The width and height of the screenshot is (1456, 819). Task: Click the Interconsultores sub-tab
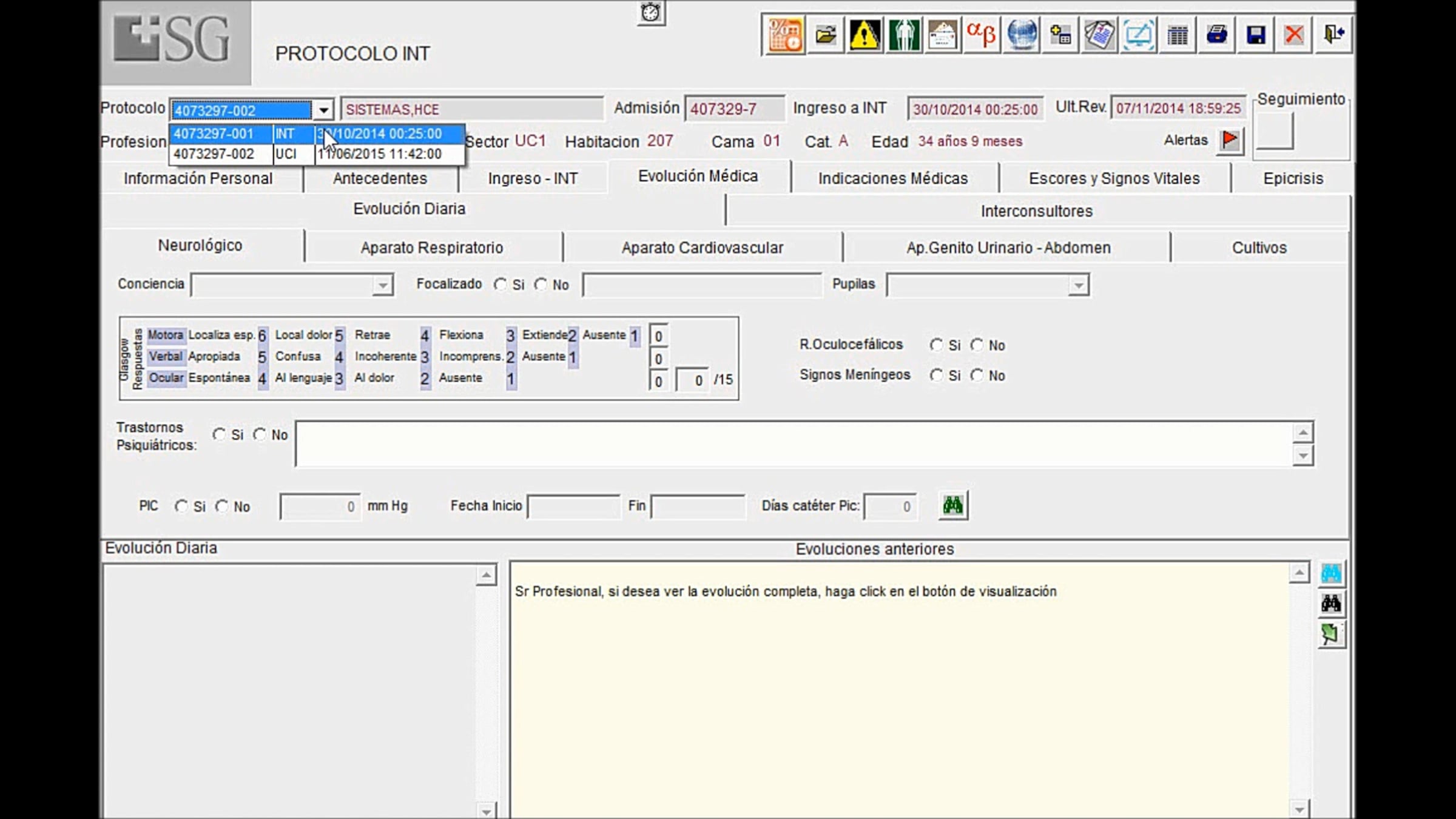pyautogui.click(x=1036, y=211)
